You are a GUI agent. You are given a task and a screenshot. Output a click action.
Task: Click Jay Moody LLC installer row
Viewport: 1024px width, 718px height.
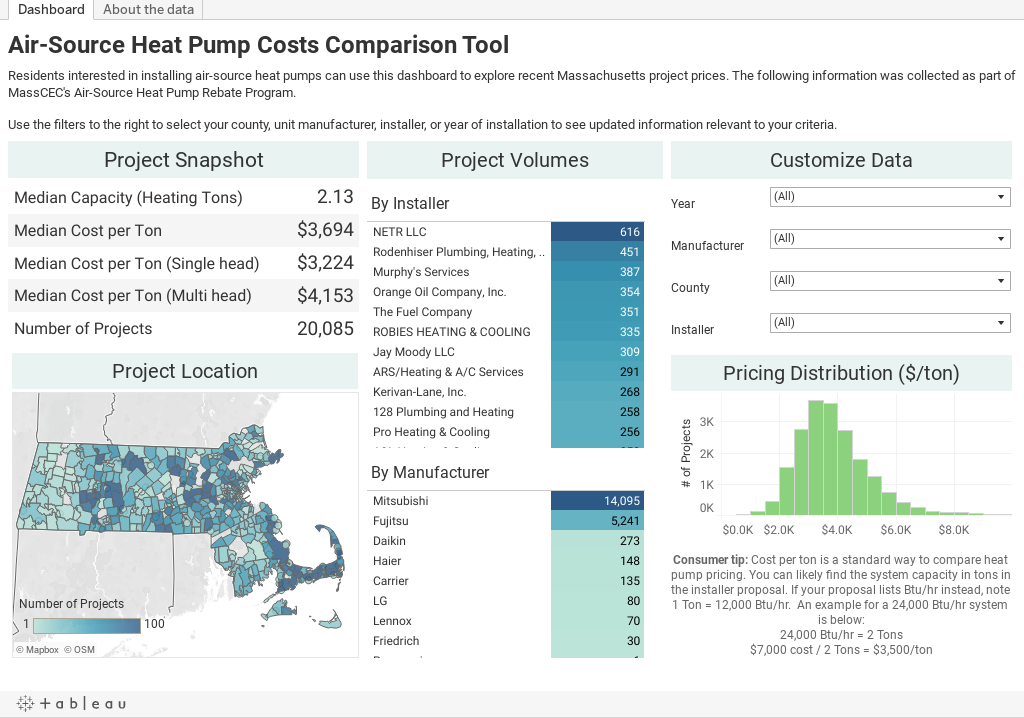tap(505, 352)
